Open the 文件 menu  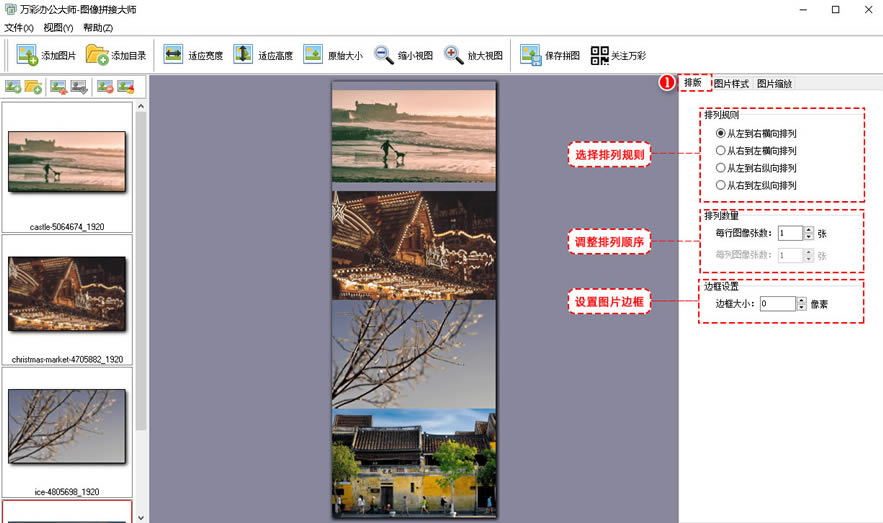coord(19,28)
